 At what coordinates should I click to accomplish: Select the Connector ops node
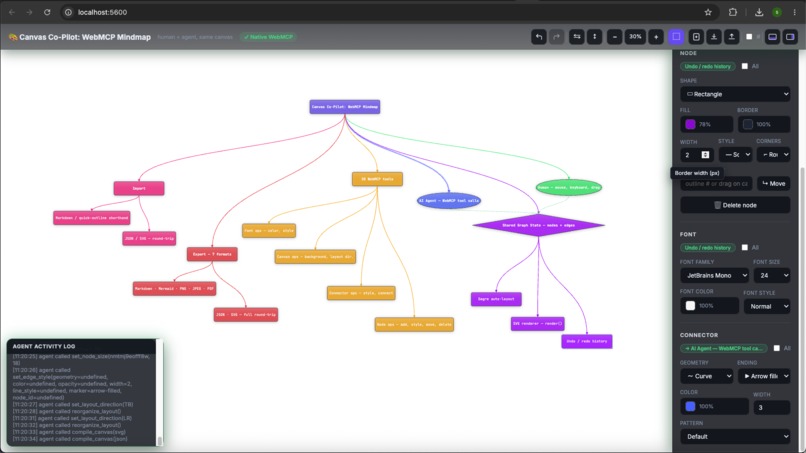click(x=361, y=293)
